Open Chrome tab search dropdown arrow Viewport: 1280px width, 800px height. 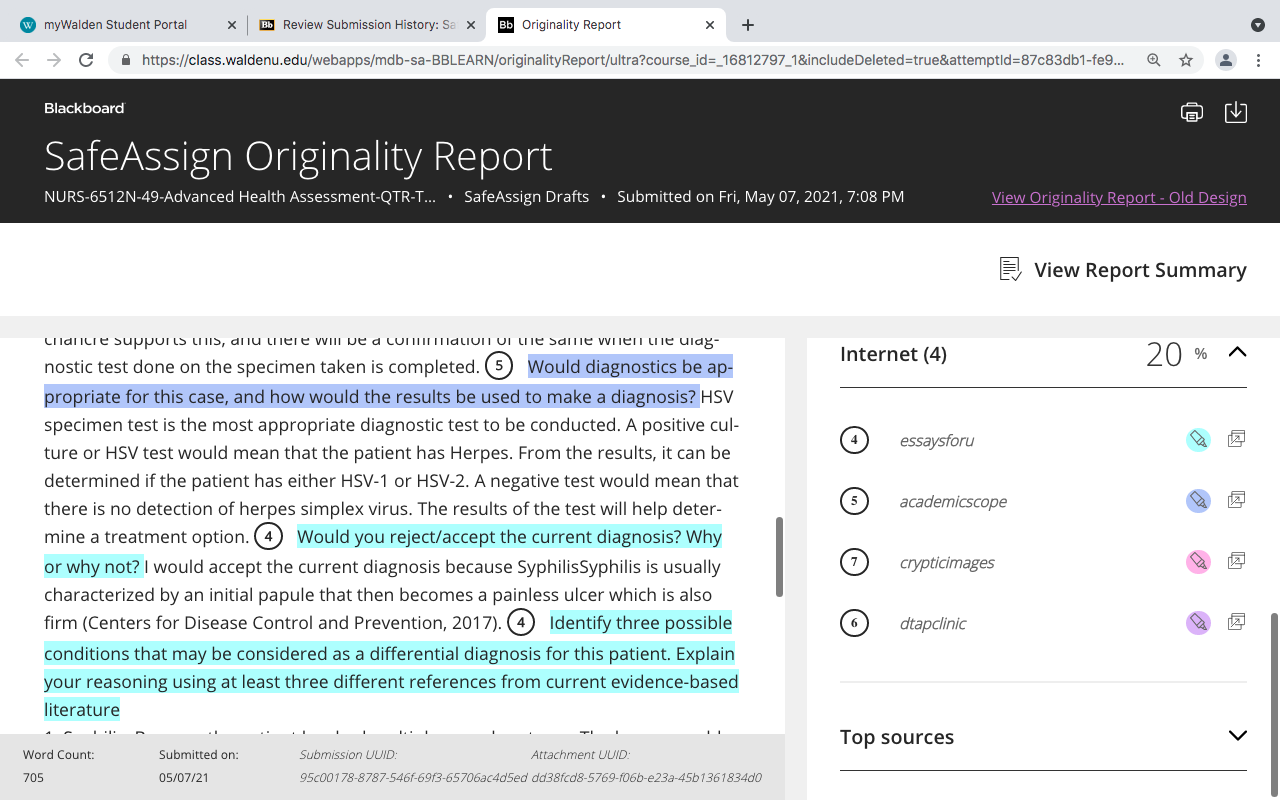tap(1258, 25)
